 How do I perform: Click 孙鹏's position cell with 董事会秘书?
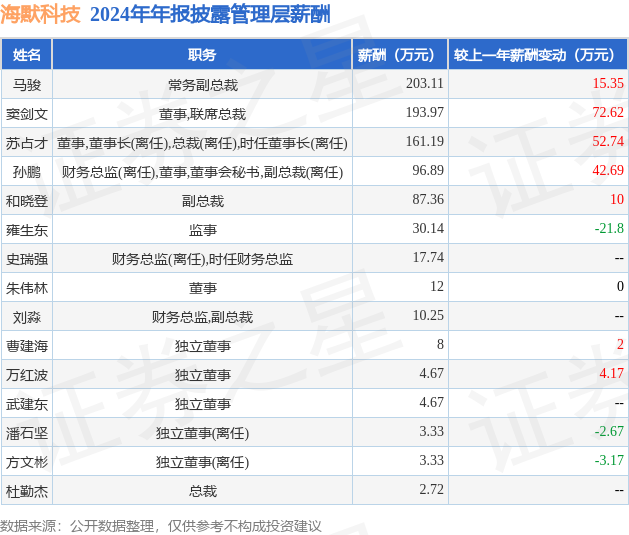203,172
